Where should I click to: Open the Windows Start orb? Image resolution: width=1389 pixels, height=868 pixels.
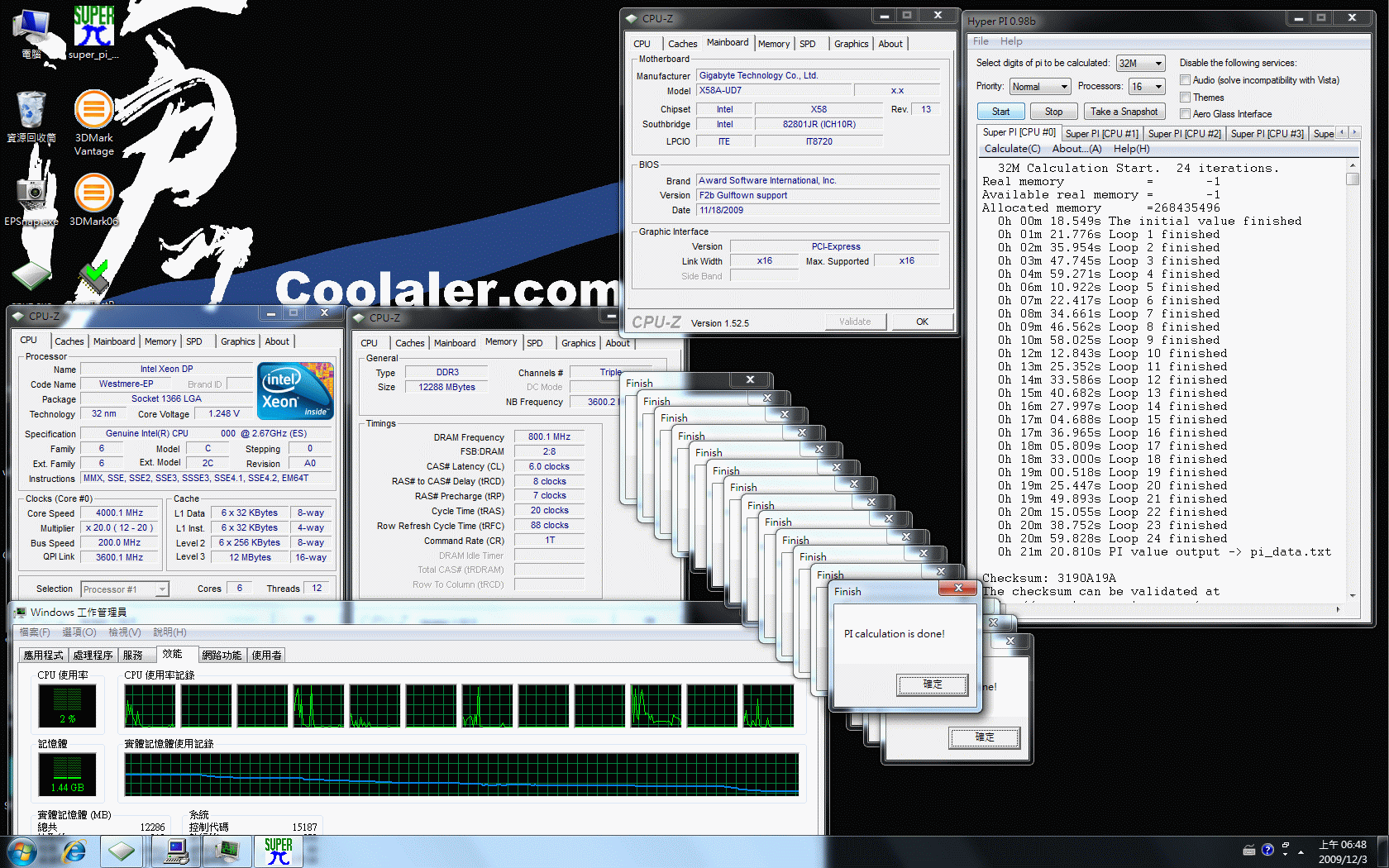pyautogui.click(x=21, y=851)
